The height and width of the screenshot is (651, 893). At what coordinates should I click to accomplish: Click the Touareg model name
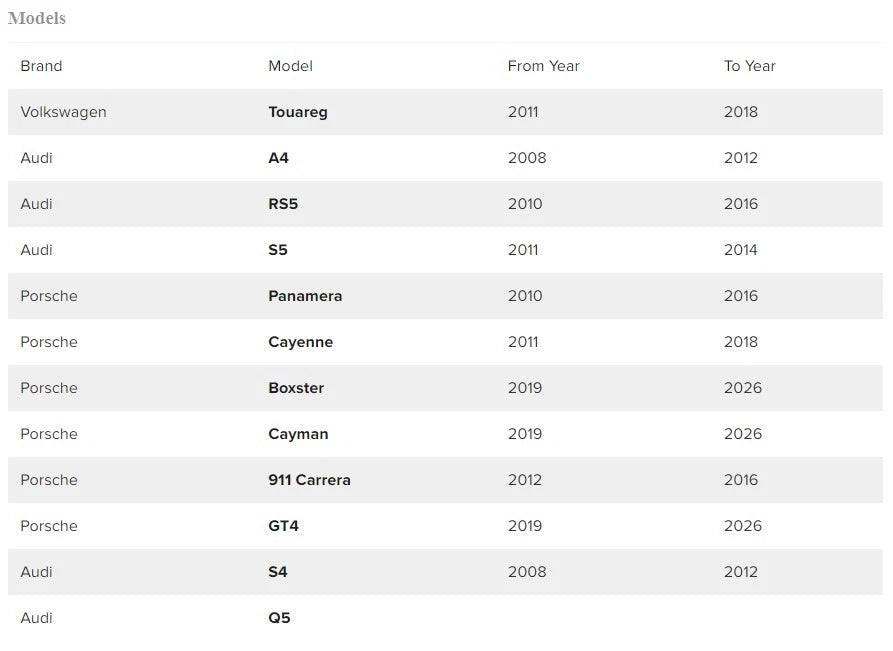pyautogui.click(x=297, y=112)
